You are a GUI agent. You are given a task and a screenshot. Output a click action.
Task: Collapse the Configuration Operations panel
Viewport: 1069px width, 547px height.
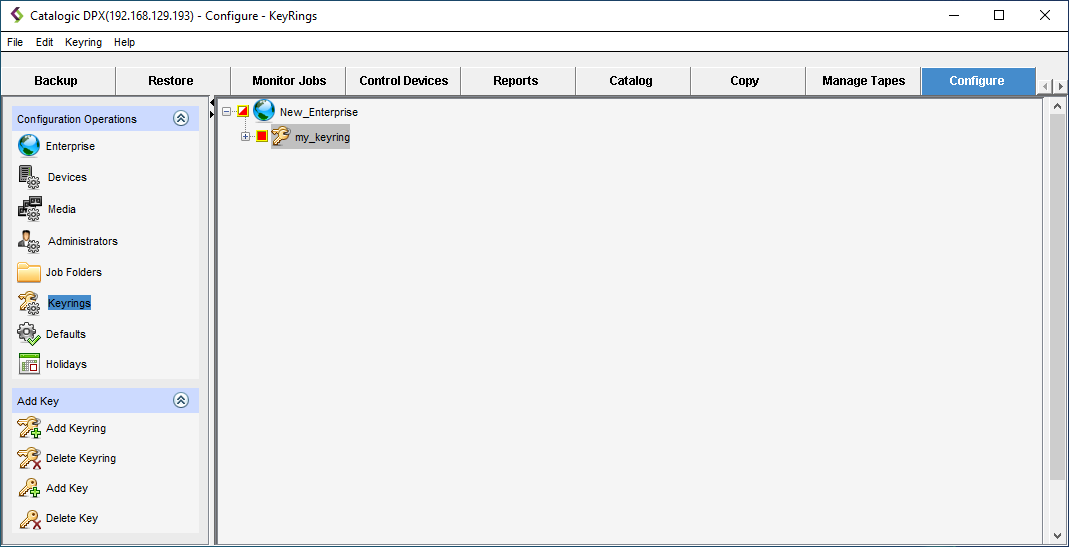(x=181, y=119)
